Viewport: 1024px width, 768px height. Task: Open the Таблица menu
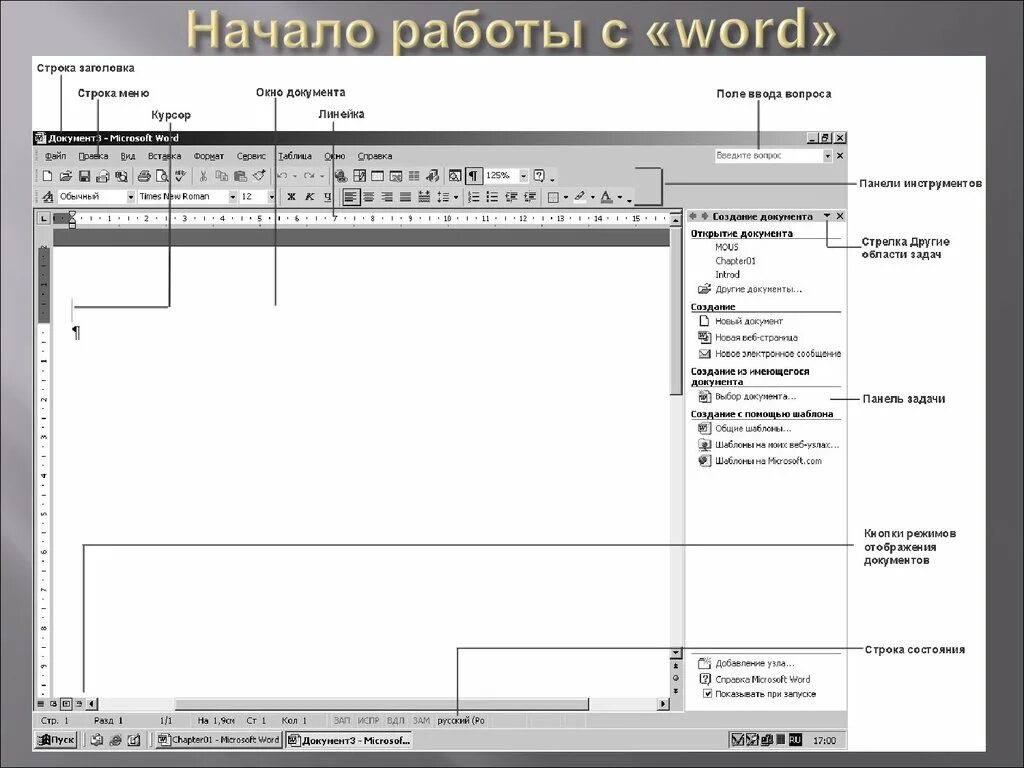295,156
